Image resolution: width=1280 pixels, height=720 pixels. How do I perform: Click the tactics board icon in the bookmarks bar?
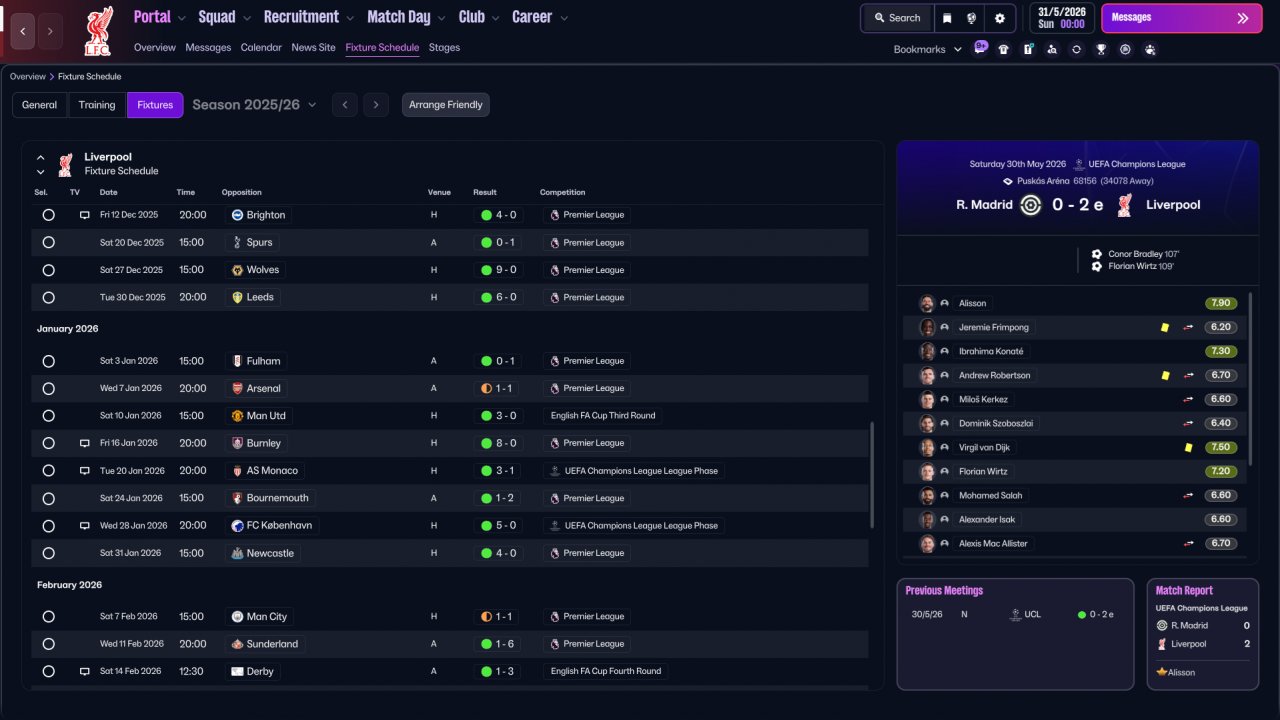1028,49
